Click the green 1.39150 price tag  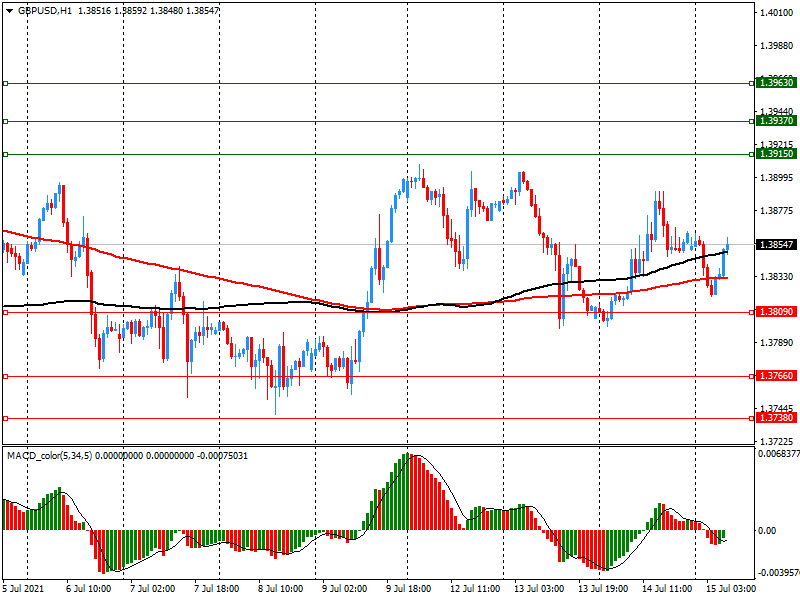(x=776, y=154)
